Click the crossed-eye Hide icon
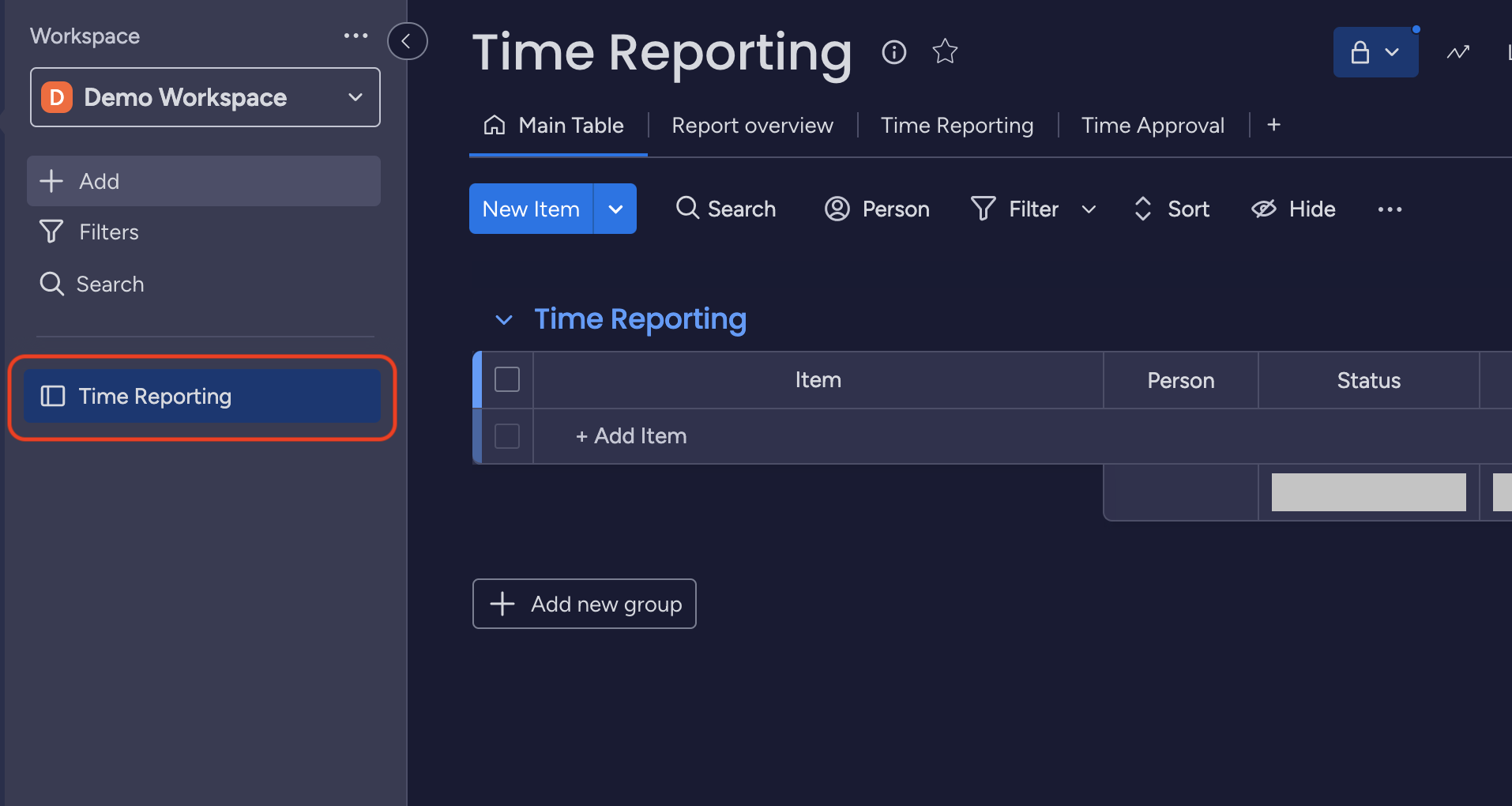The height and width of the screenshot is (806, 1512). click(x=1264, y=209)
